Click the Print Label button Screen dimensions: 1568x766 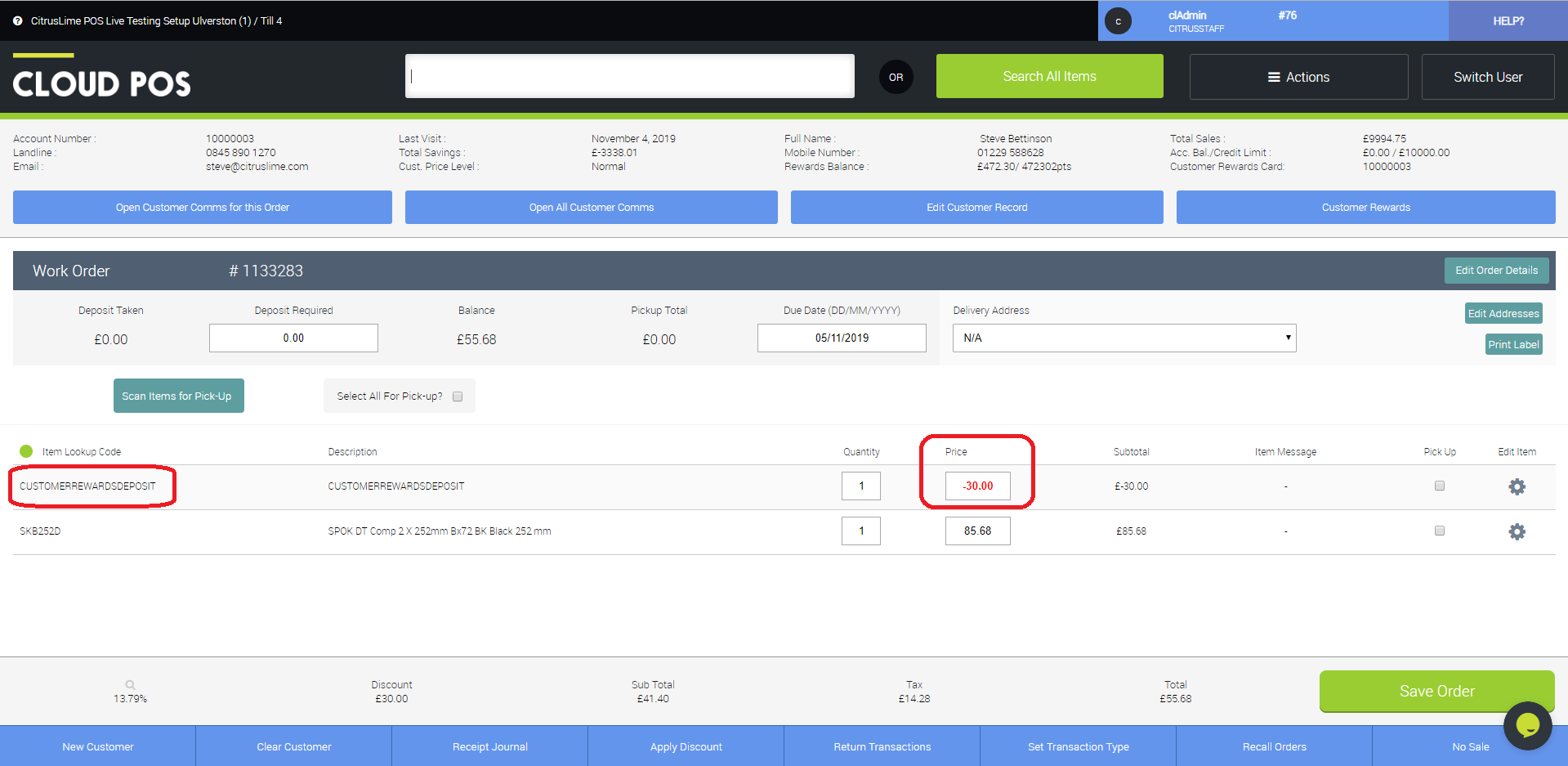[x=1512, y=344]
